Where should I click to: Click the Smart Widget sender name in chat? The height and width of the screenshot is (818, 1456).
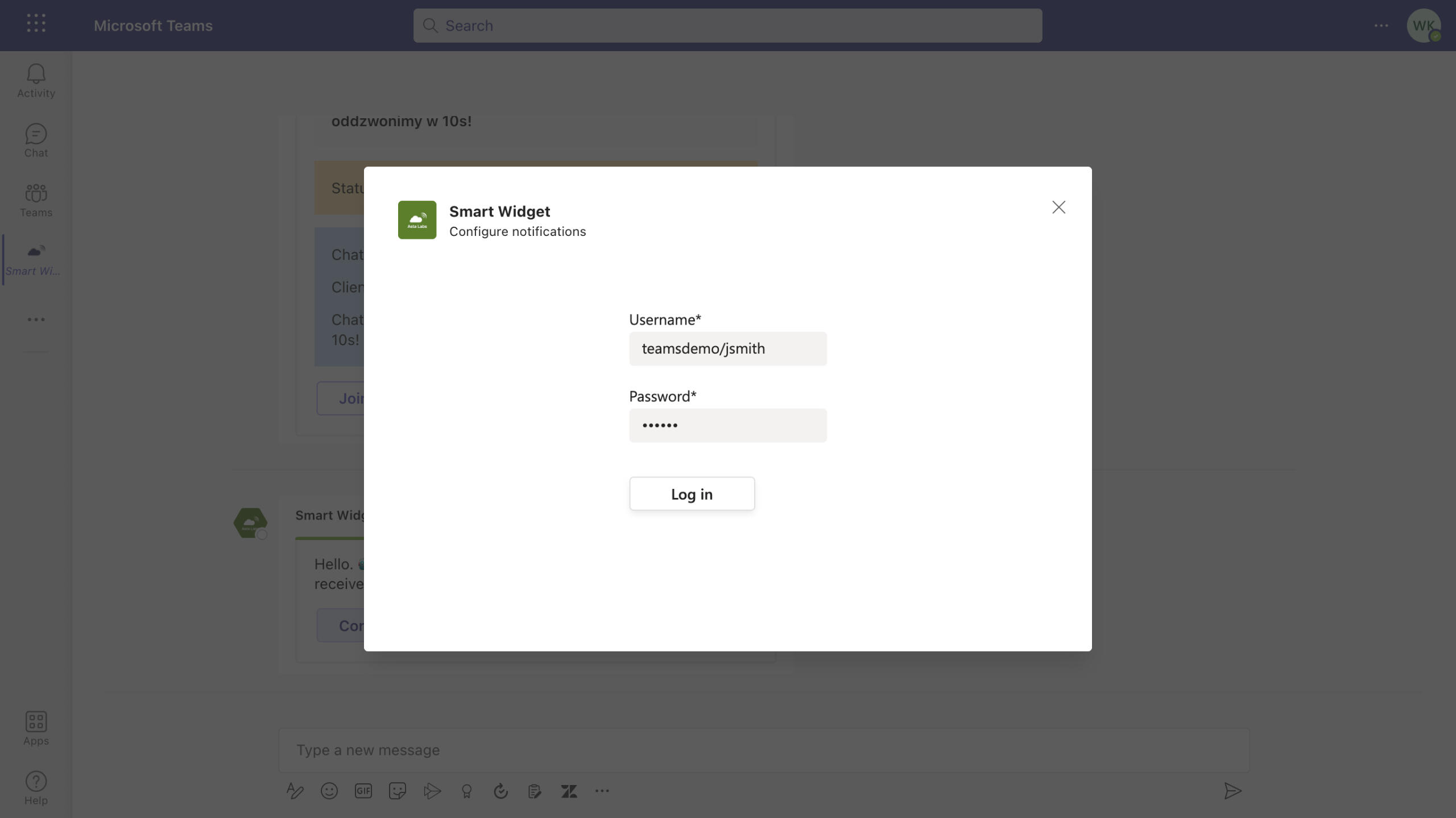click(329, 515)
